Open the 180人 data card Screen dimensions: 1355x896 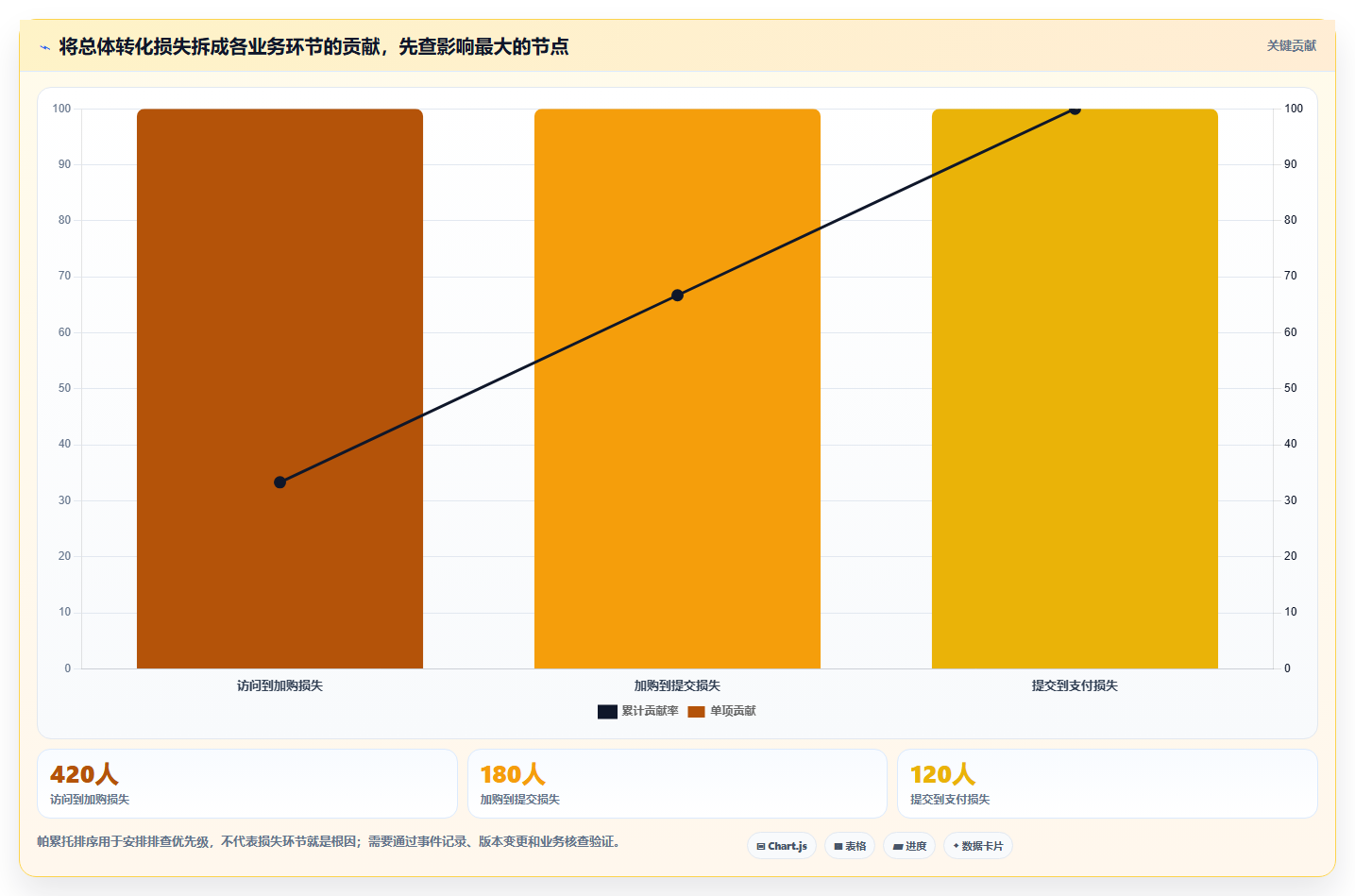tap(677, 784)
